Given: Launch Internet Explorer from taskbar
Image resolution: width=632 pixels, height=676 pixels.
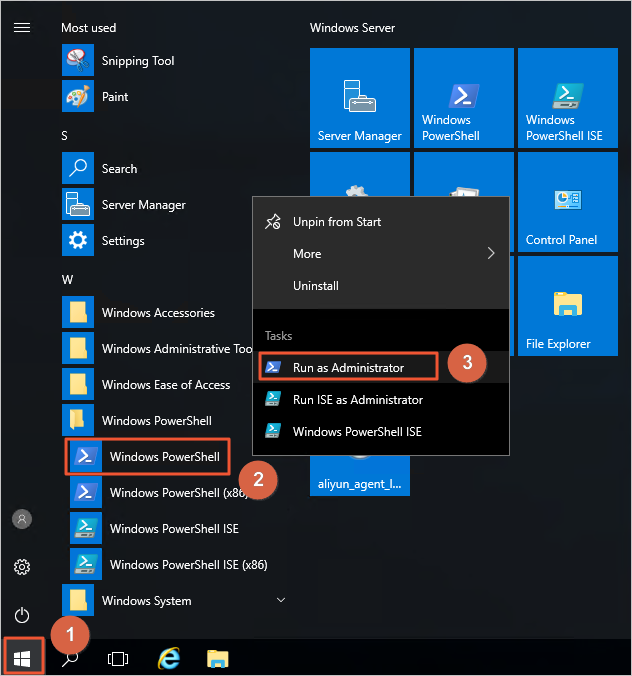Looking at the screenshot, I should tap(169, 658).
